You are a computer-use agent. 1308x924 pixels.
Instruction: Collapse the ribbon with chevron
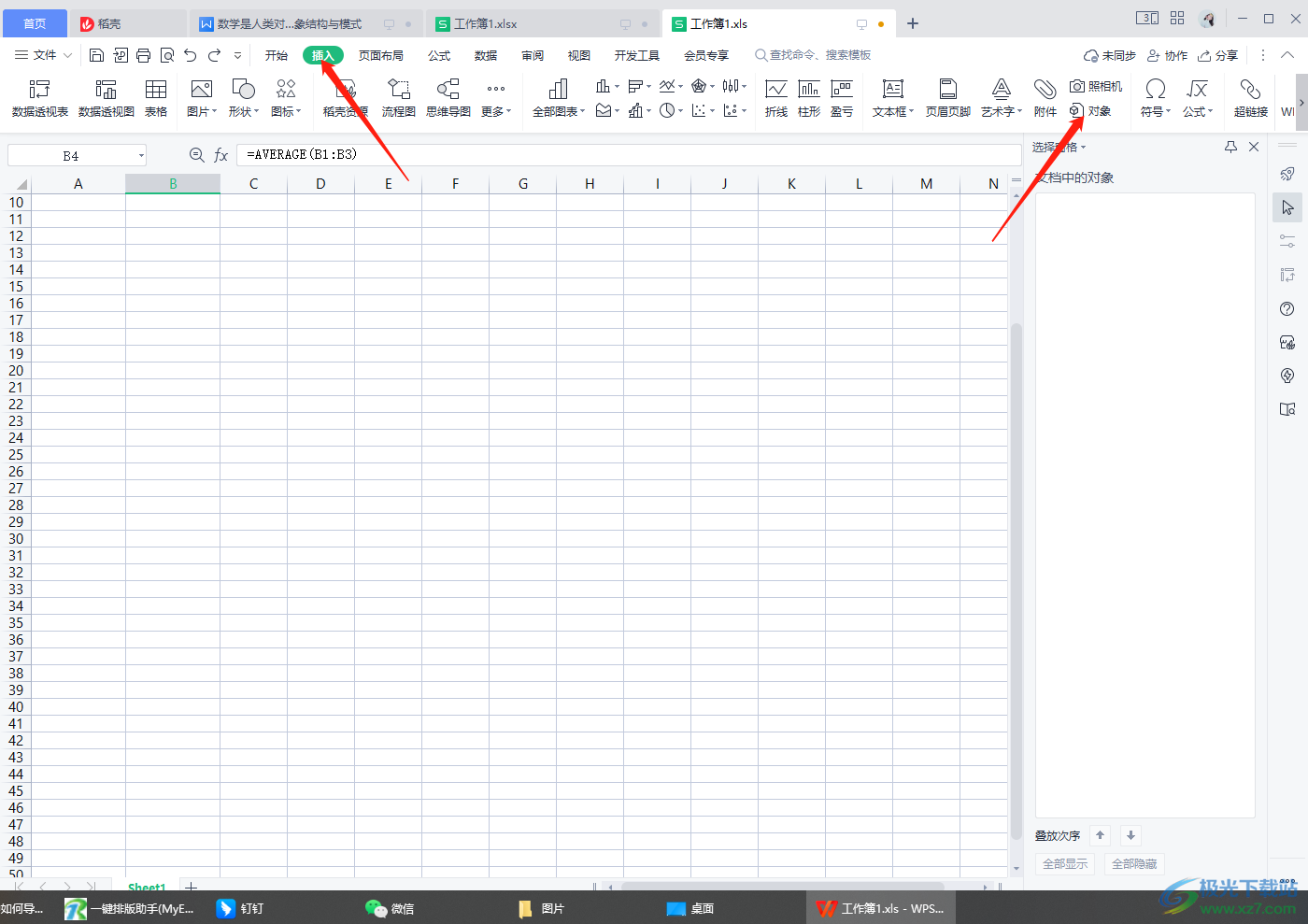click(x=1287, y=55)
